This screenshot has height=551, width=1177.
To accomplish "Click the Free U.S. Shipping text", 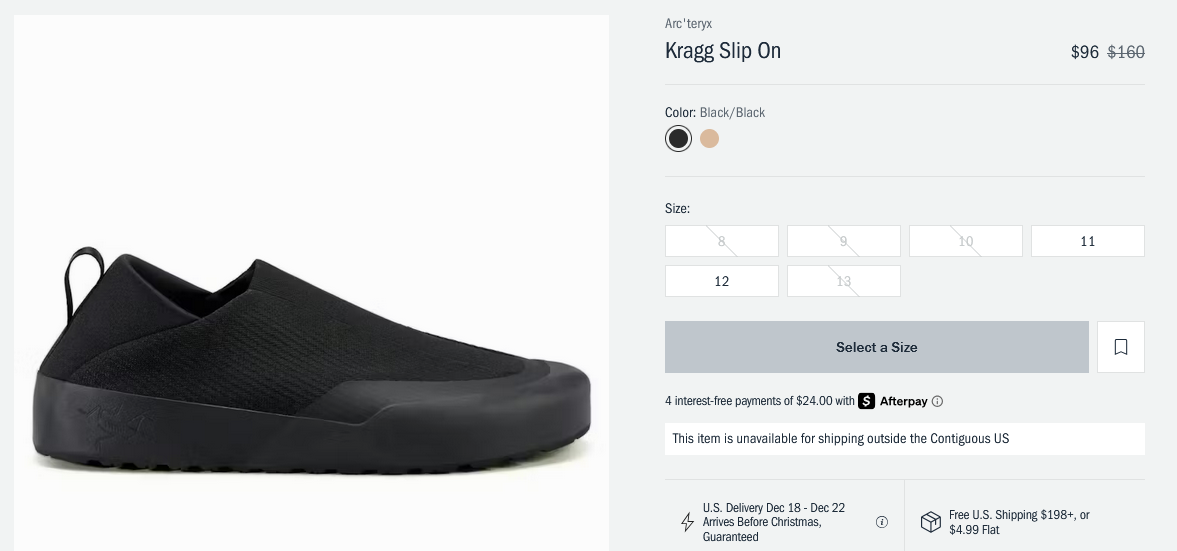I will (1019, 522).
